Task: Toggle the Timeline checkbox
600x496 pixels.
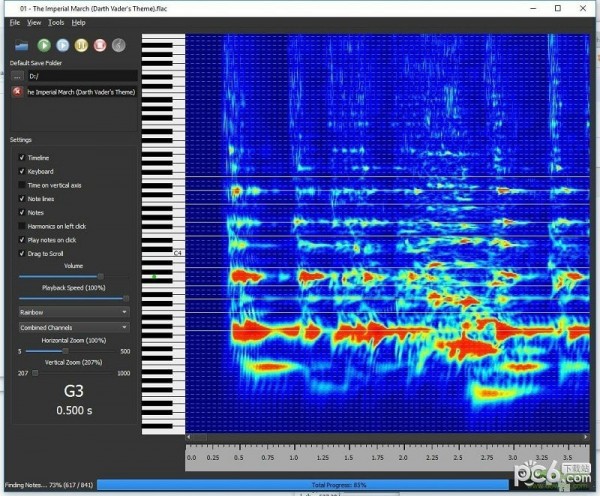Action: pos(22,158)
